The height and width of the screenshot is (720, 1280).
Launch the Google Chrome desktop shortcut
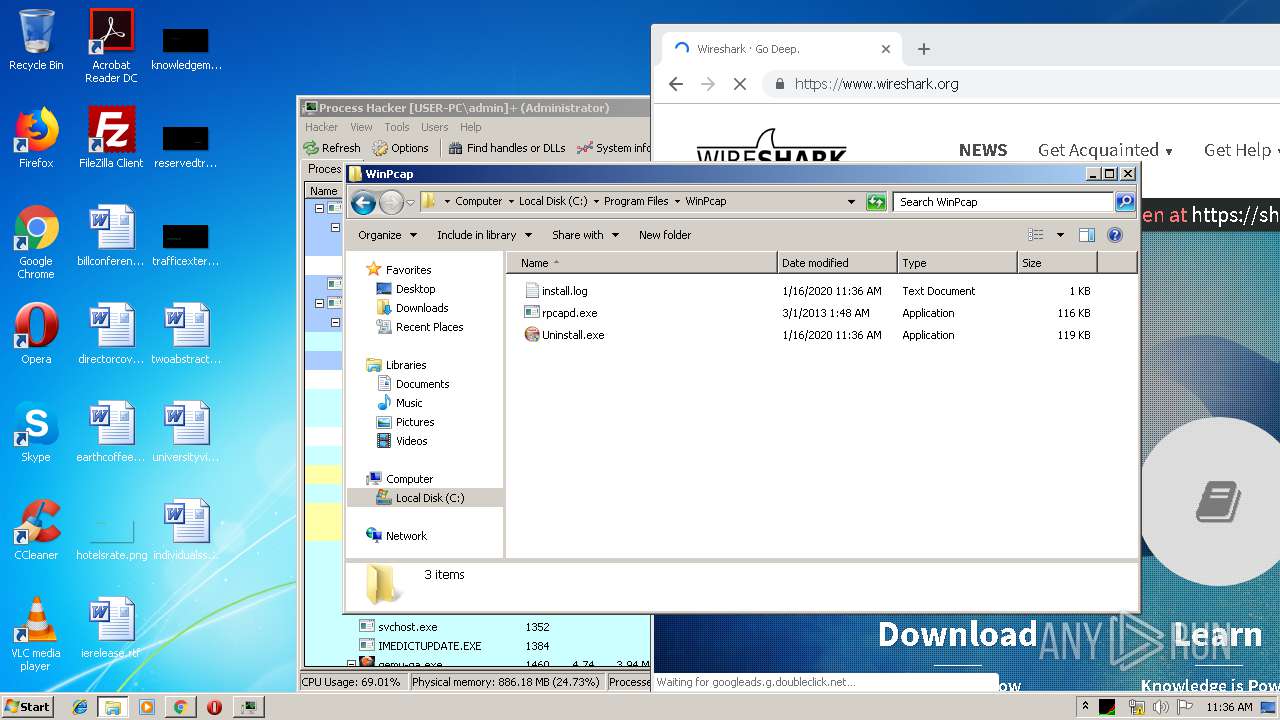click(36, 243)
